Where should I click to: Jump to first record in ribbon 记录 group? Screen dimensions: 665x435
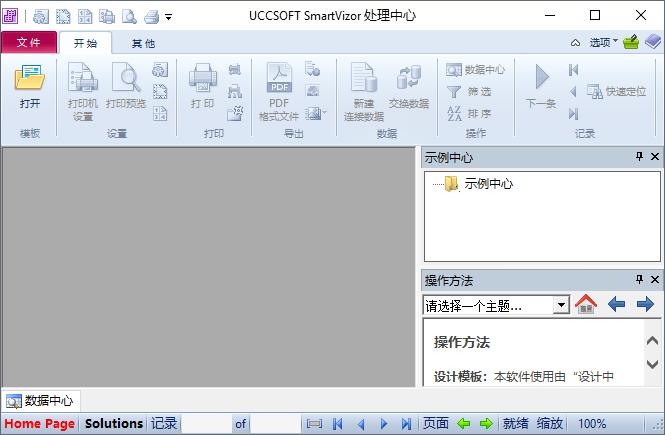(x=573, y=70)
